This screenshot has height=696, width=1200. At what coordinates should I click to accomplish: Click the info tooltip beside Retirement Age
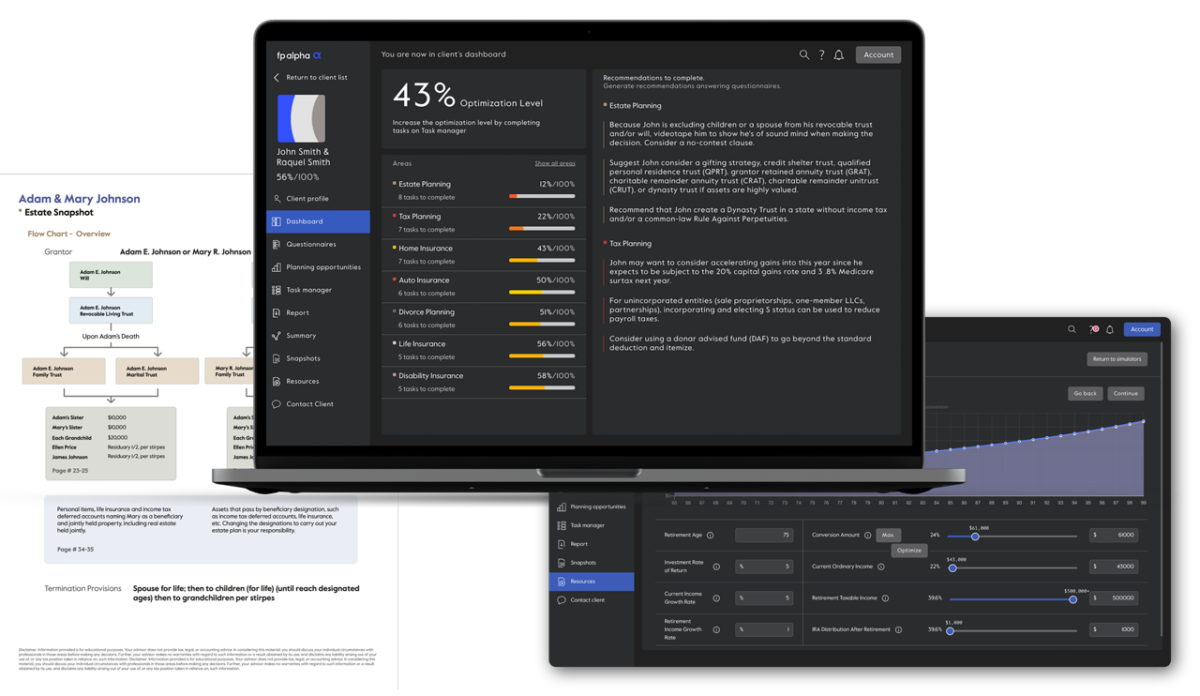tap(712, 535)
